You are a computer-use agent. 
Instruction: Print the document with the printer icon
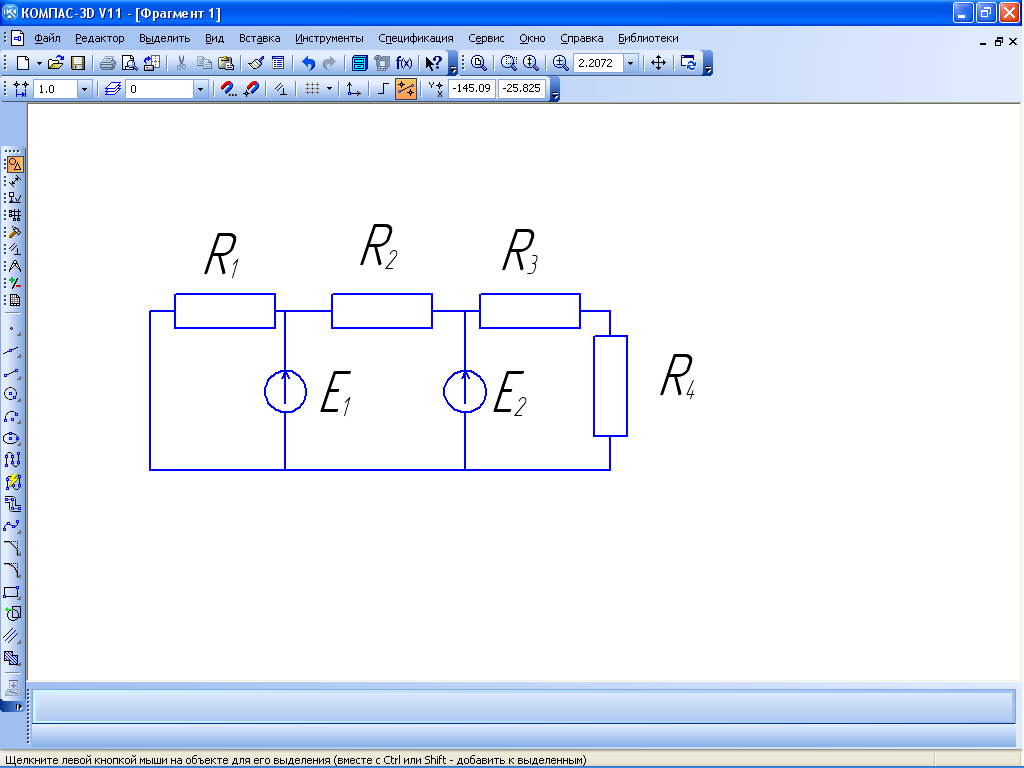pyautogui.click(x=108, y=63)
